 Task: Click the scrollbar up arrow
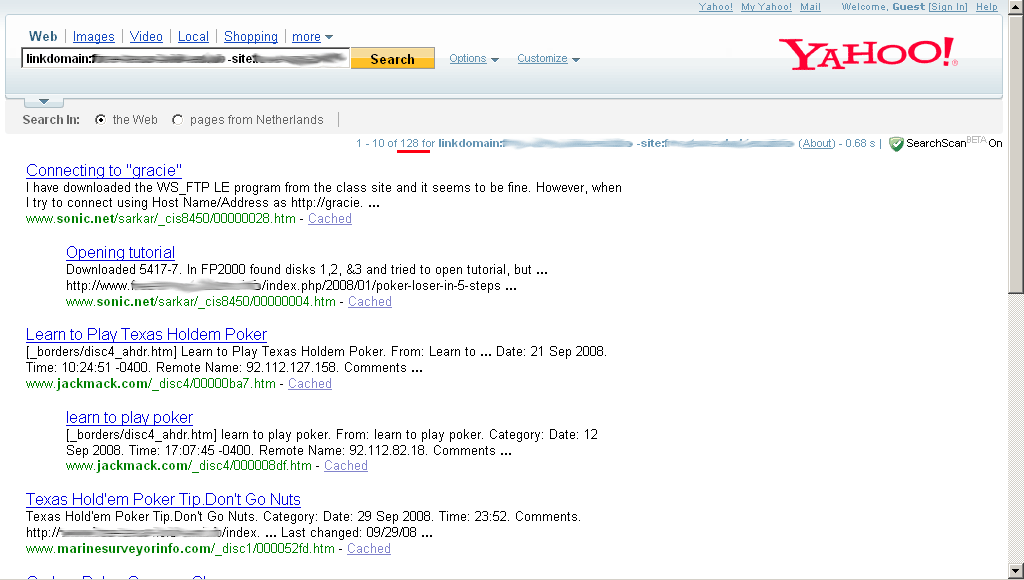click(x=1016, y=7)
